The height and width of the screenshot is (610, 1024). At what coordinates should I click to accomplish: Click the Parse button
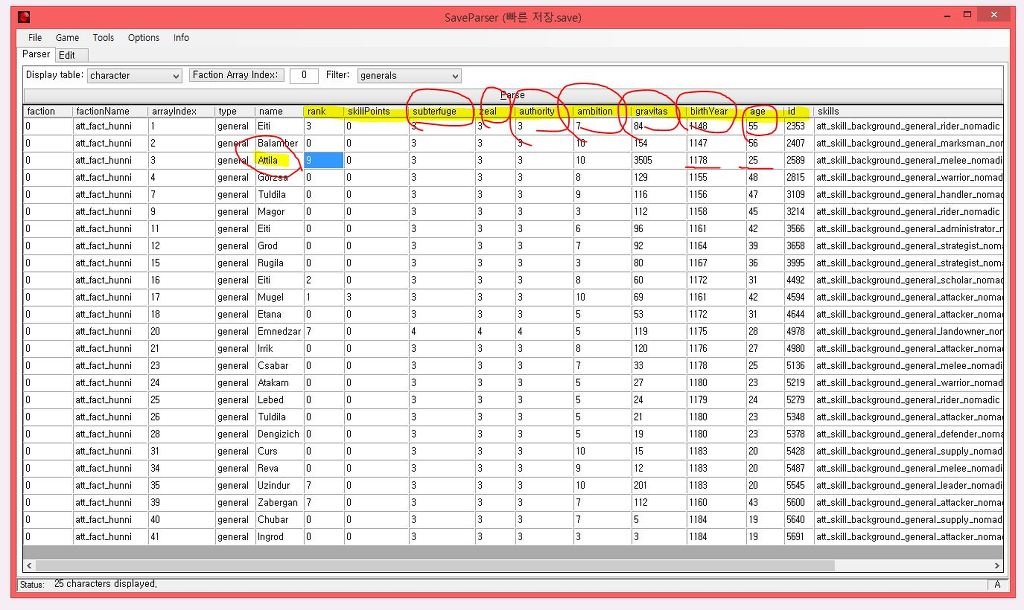[513, 95]
